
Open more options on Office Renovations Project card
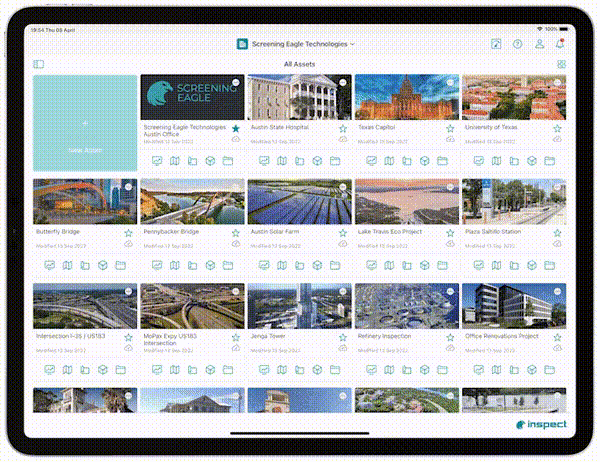[x=557, y=291]
